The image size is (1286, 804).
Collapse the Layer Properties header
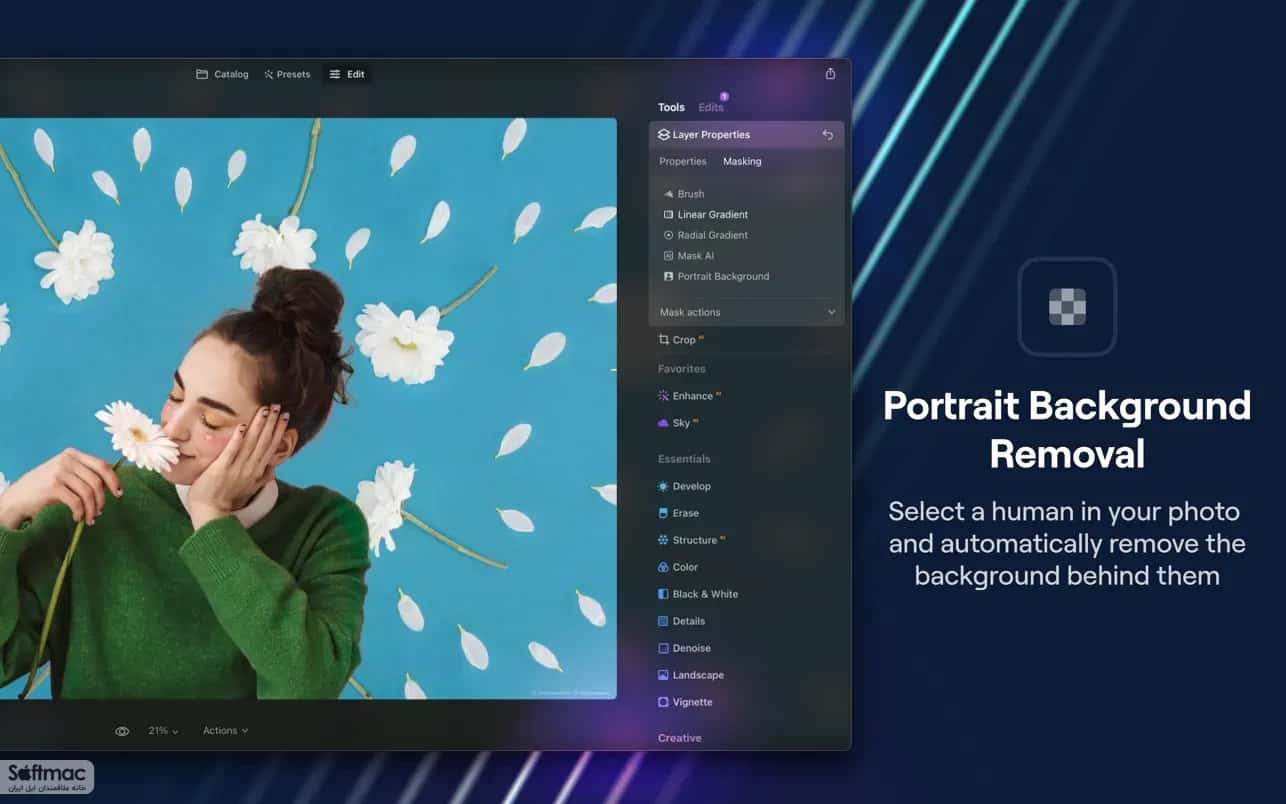746,135
